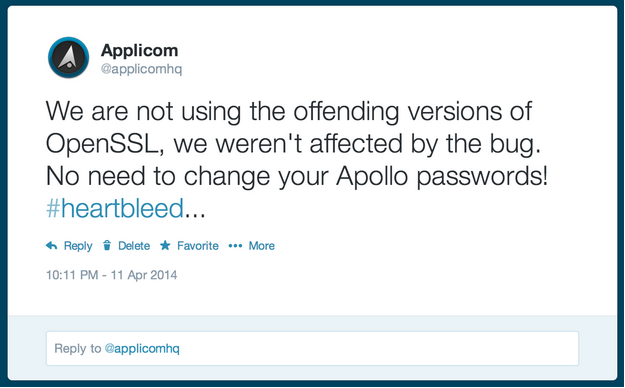Click the reply arrow icon
The width and height of the screenshot is (625, 388).
(51, 246)
